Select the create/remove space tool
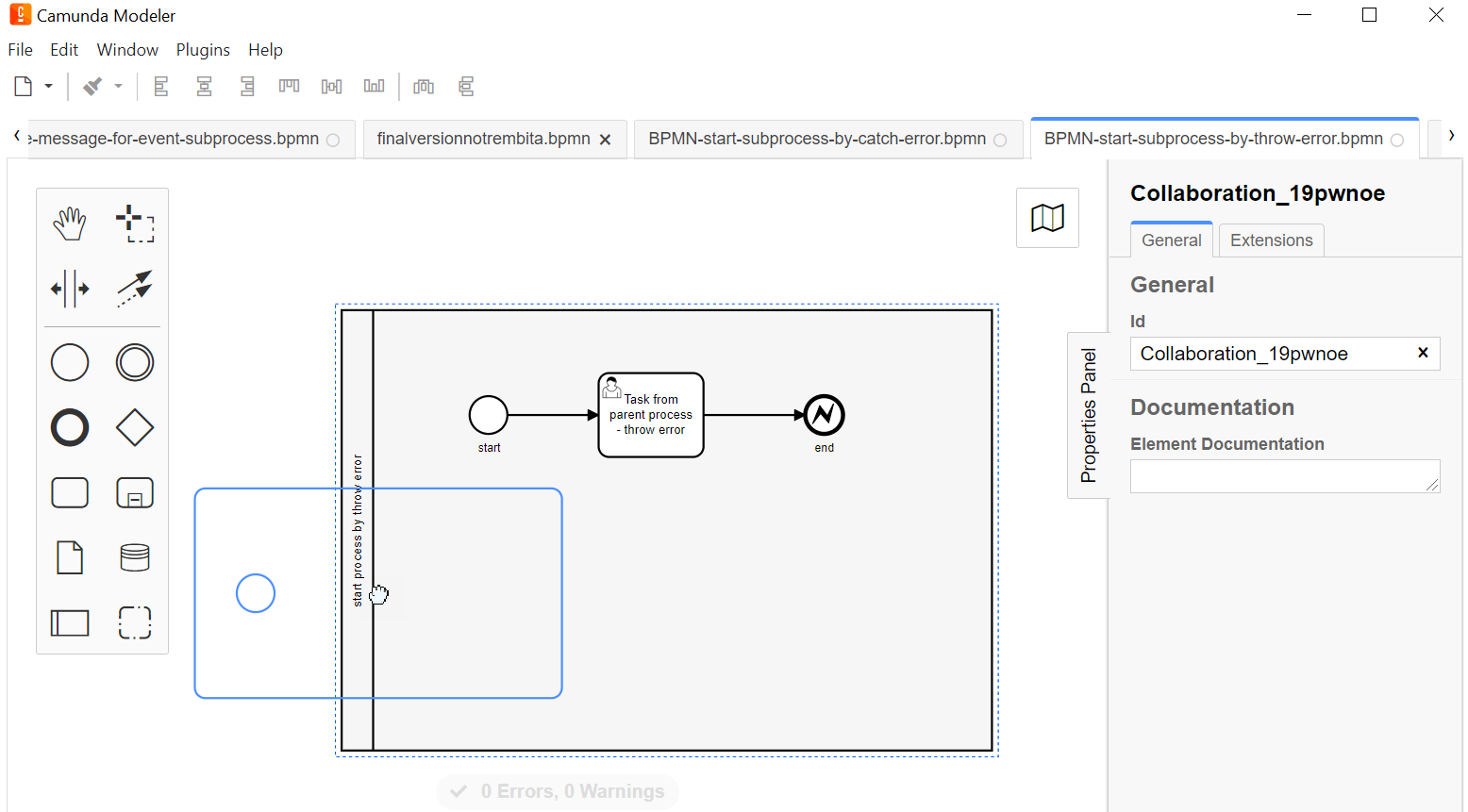1468x812 pixels. pos(70,289)
